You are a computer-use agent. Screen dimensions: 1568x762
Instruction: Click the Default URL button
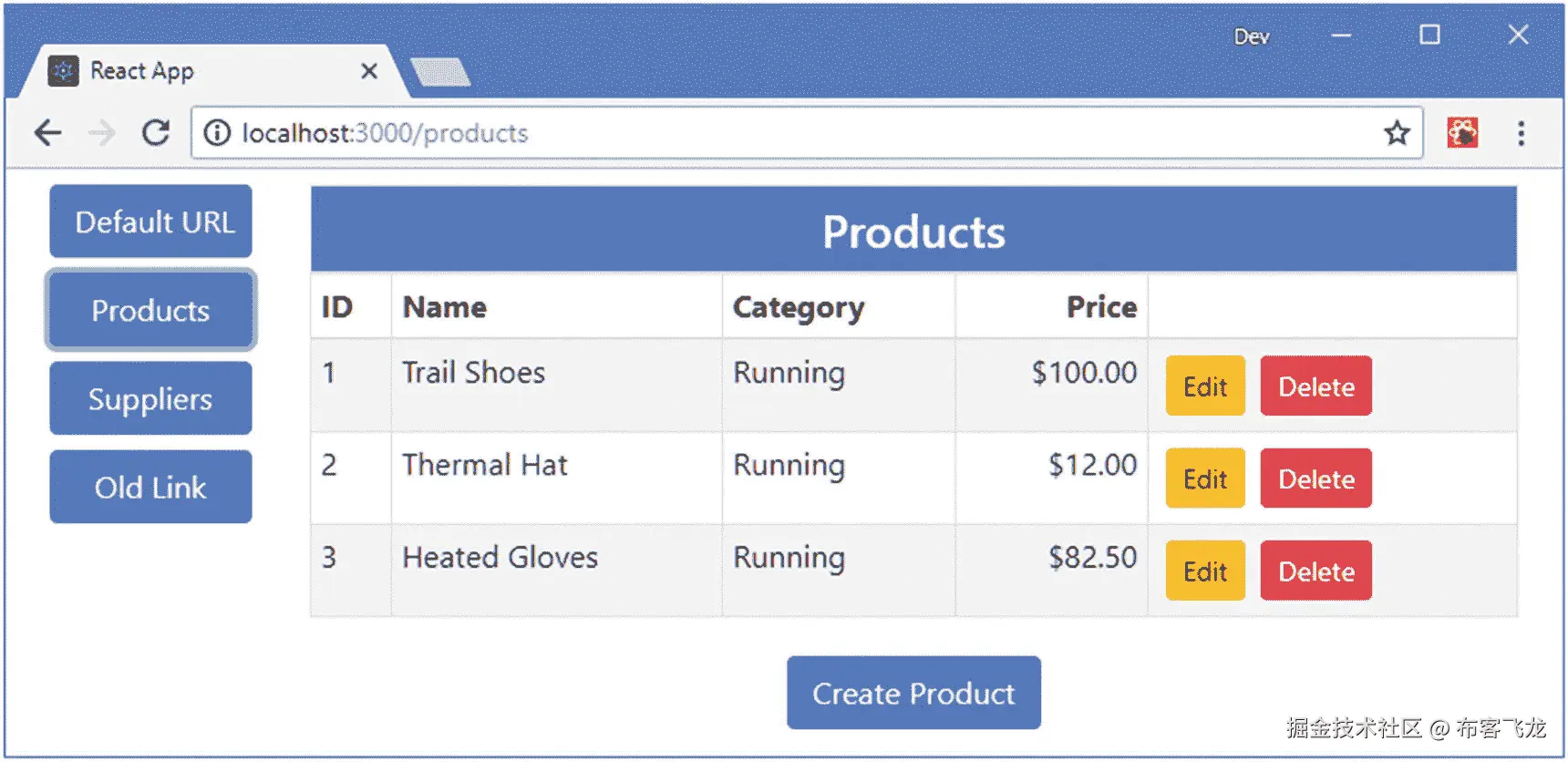point(151,221)
